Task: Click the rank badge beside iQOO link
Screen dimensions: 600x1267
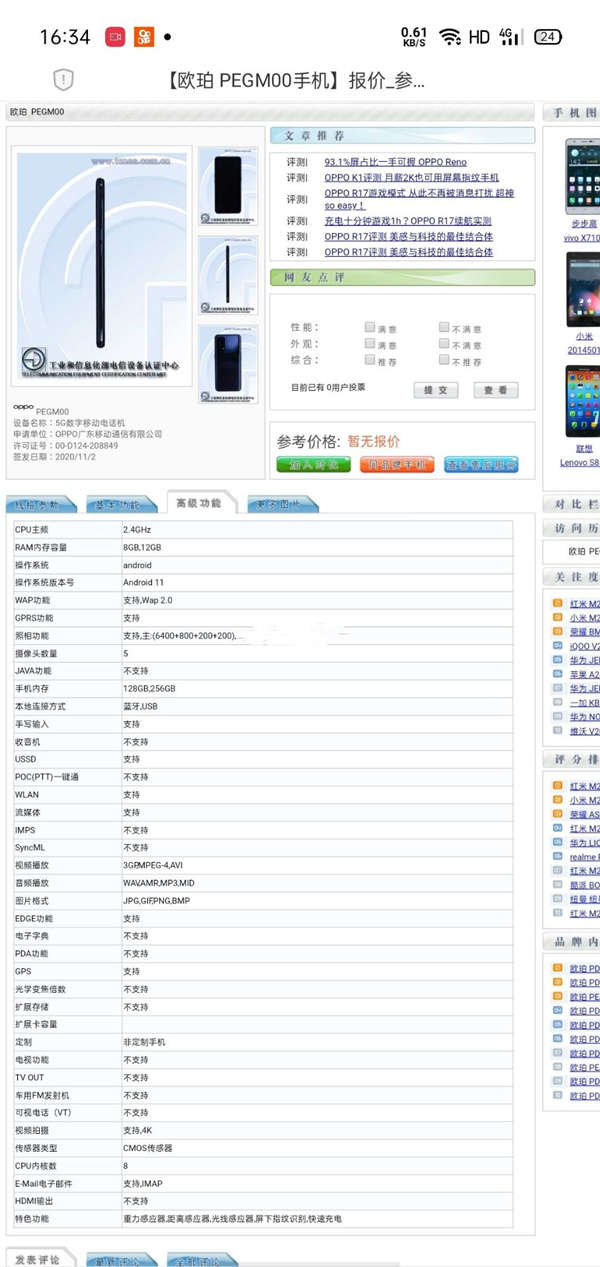Action: pos(558,646)
